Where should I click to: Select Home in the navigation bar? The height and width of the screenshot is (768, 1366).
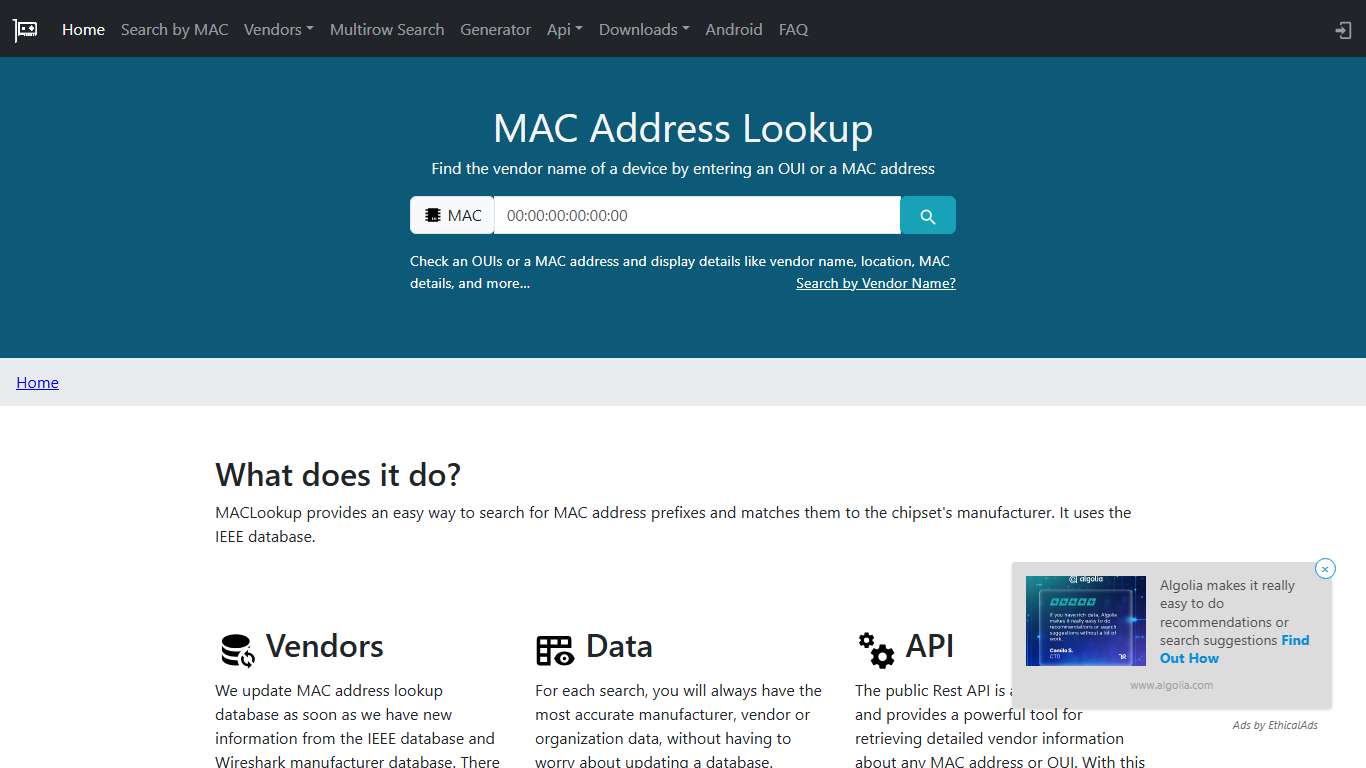(x=83, y=29)
